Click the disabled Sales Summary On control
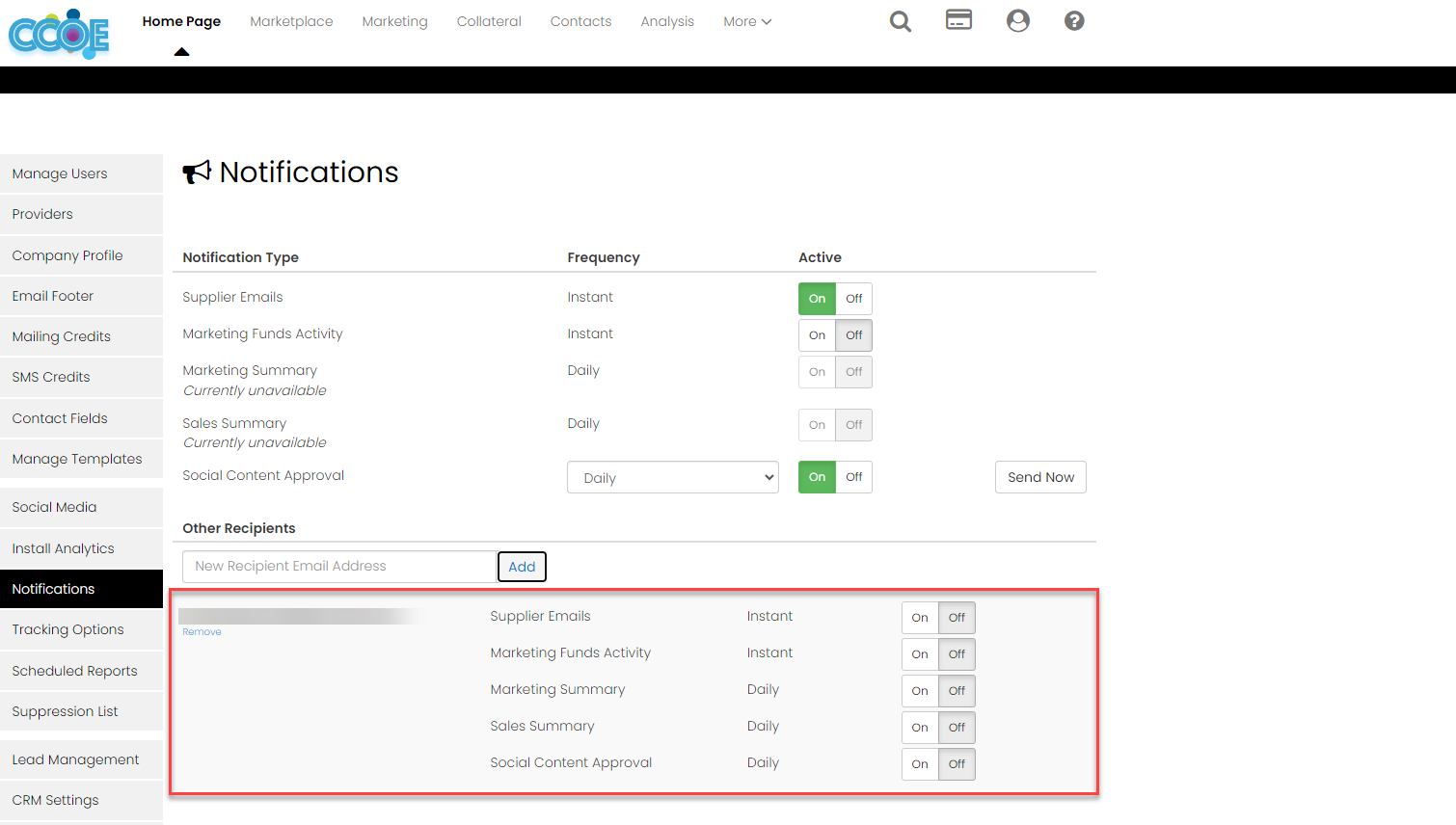1456x825 pixels. point(817,425)
